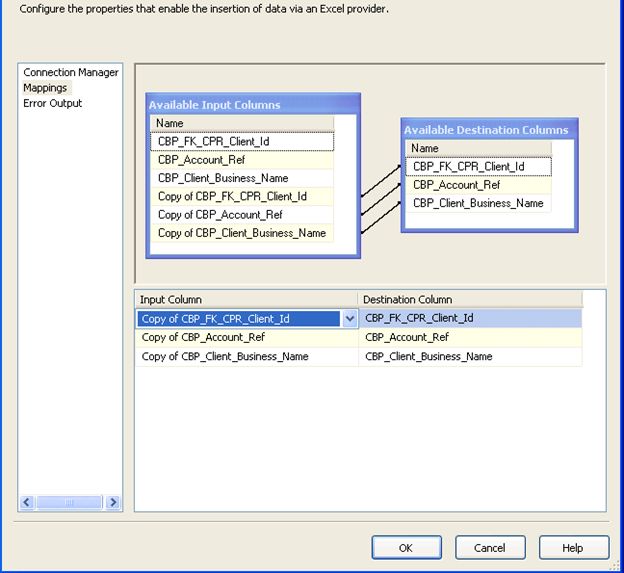Select Copy of CBP_Client_Business_Name in Available Input Columns

tap(242, 233)
